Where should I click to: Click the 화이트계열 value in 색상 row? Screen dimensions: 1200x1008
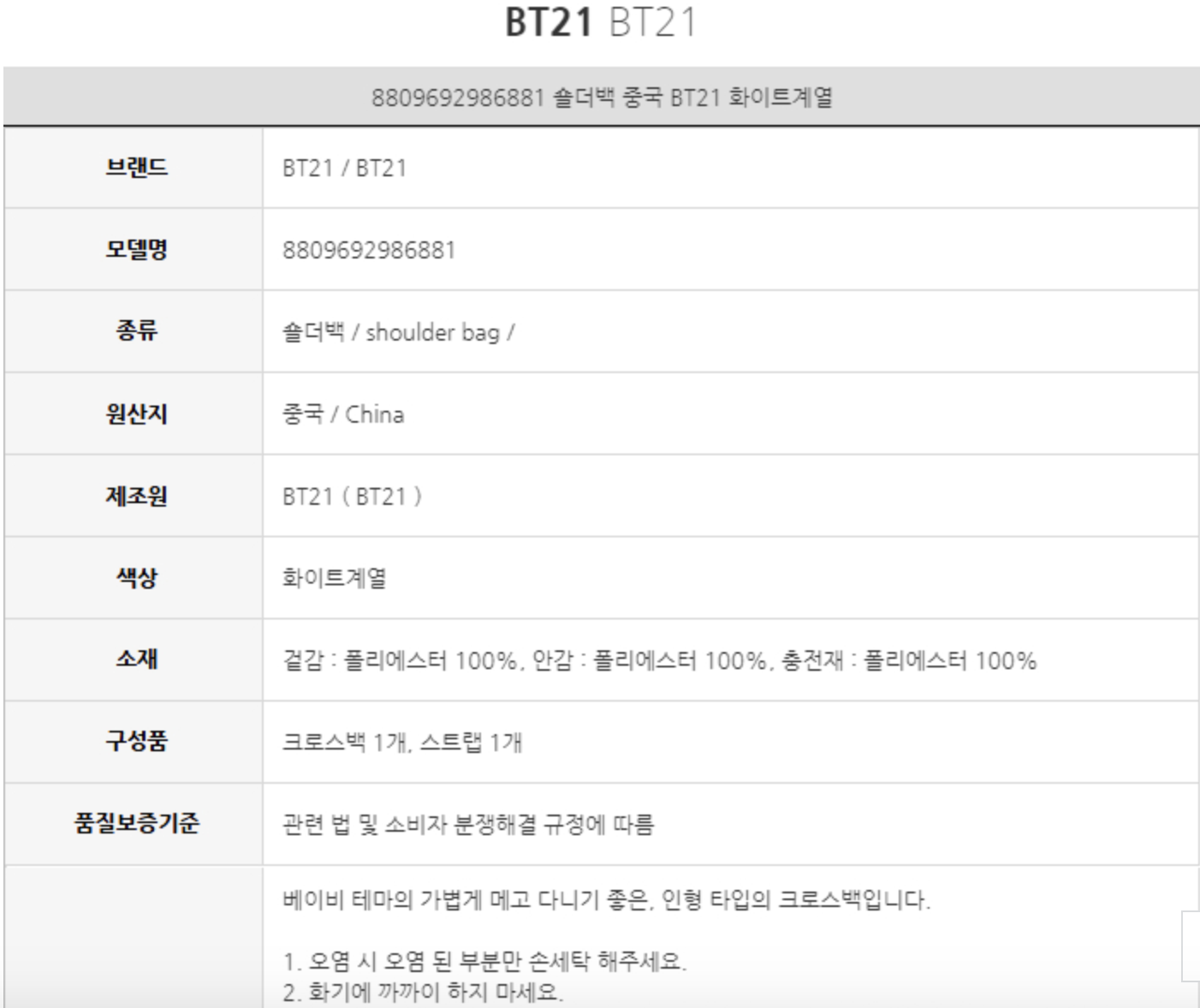coord(334,578)
